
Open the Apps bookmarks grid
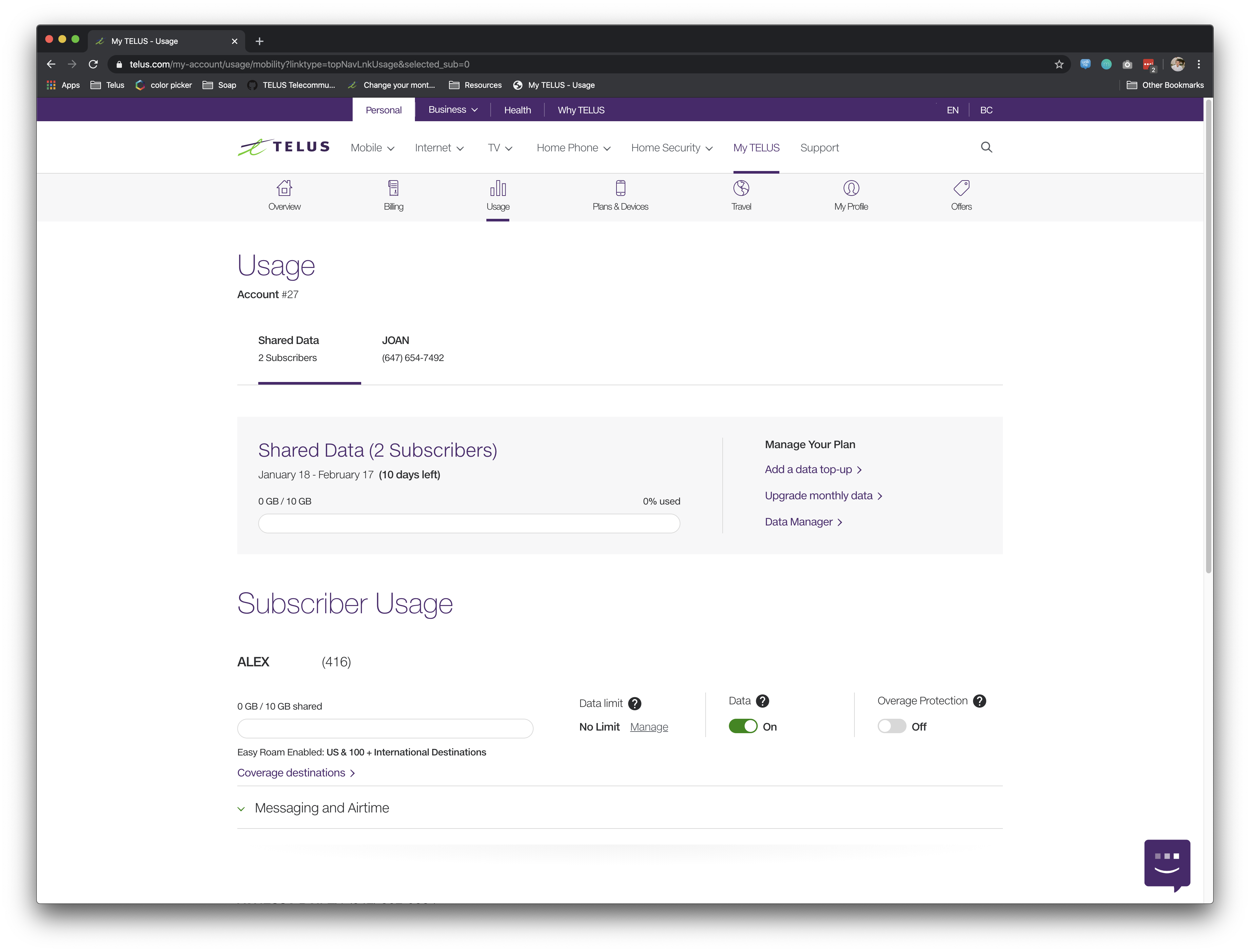point(63,85)
